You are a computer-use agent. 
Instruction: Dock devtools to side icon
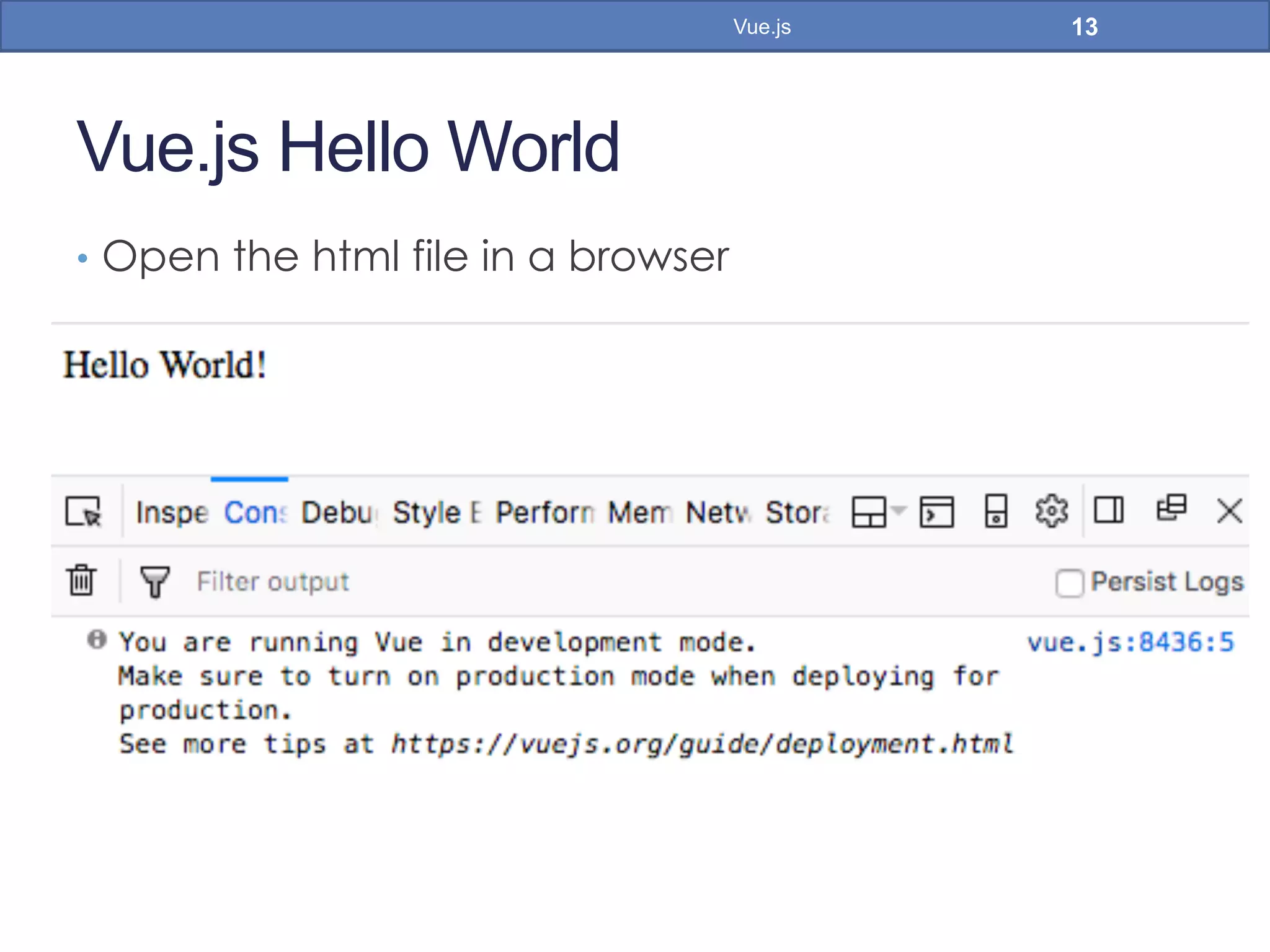[x=1108, y=511]
